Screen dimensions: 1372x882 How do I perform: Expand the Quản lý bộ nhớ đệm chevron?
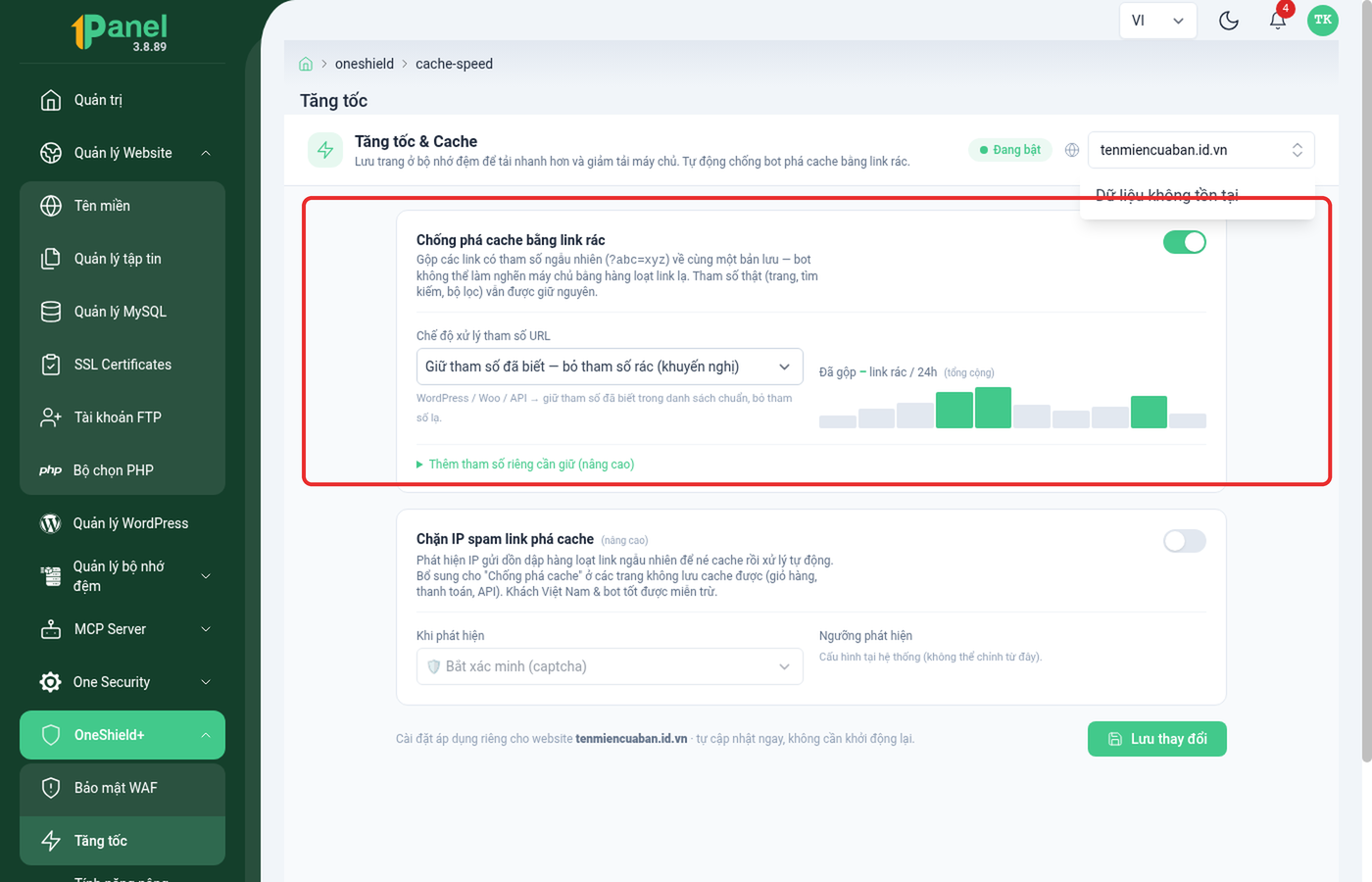click(206, 576)
